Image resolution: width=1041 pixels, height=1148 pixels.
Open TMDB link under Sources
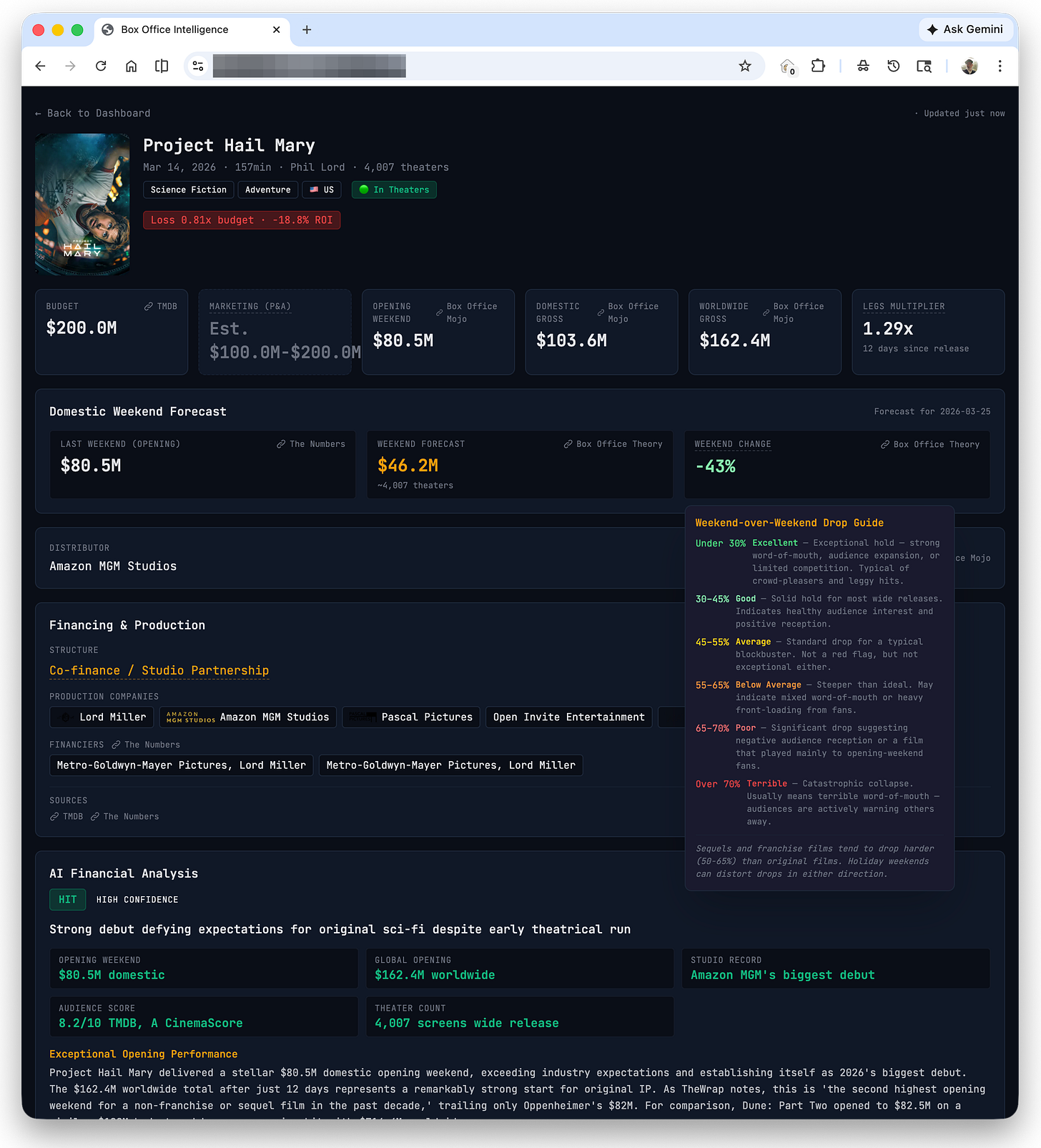point(66,816)
